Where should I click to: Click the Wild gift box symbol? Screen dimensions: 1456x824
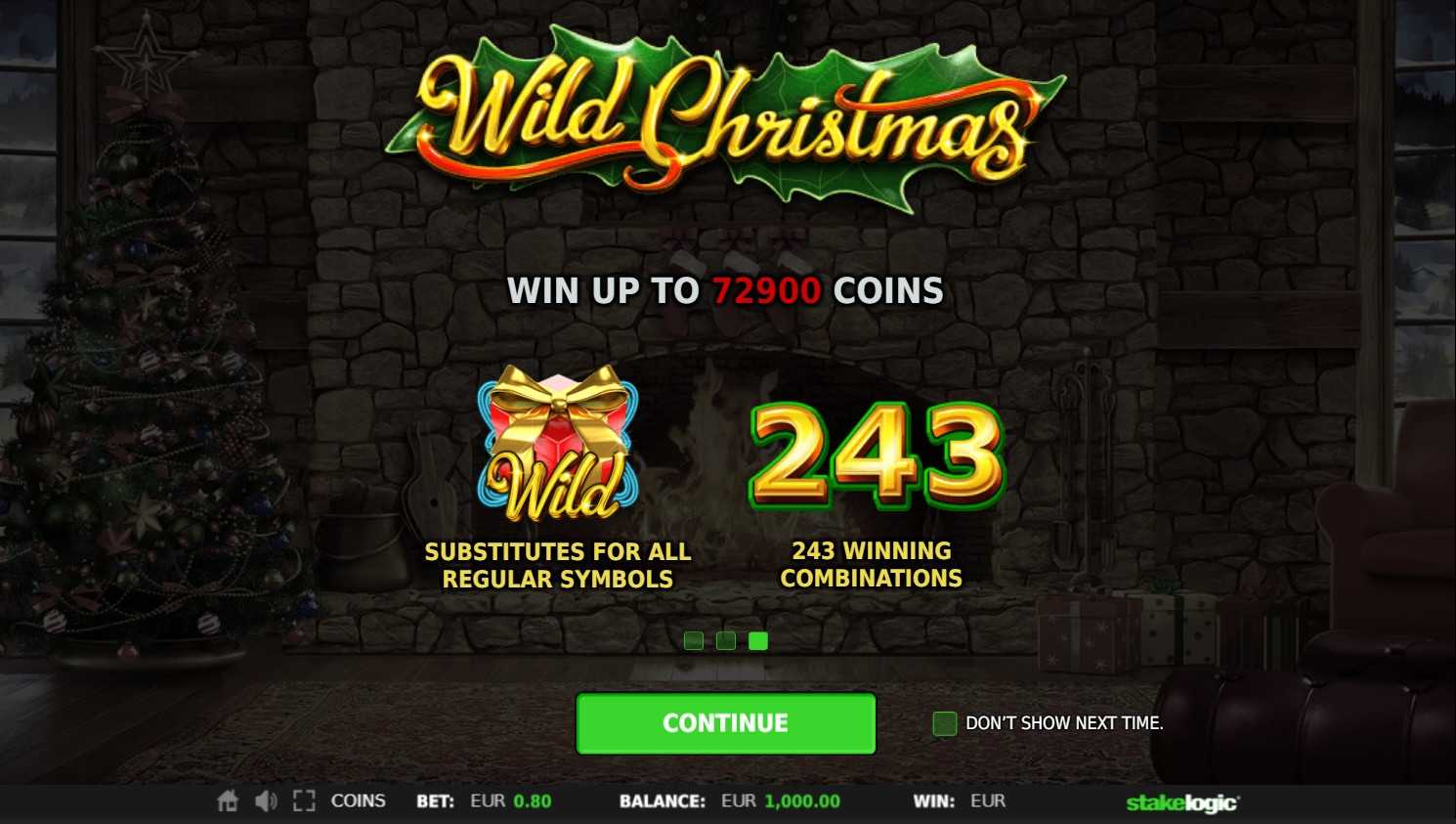pos(558,444)
